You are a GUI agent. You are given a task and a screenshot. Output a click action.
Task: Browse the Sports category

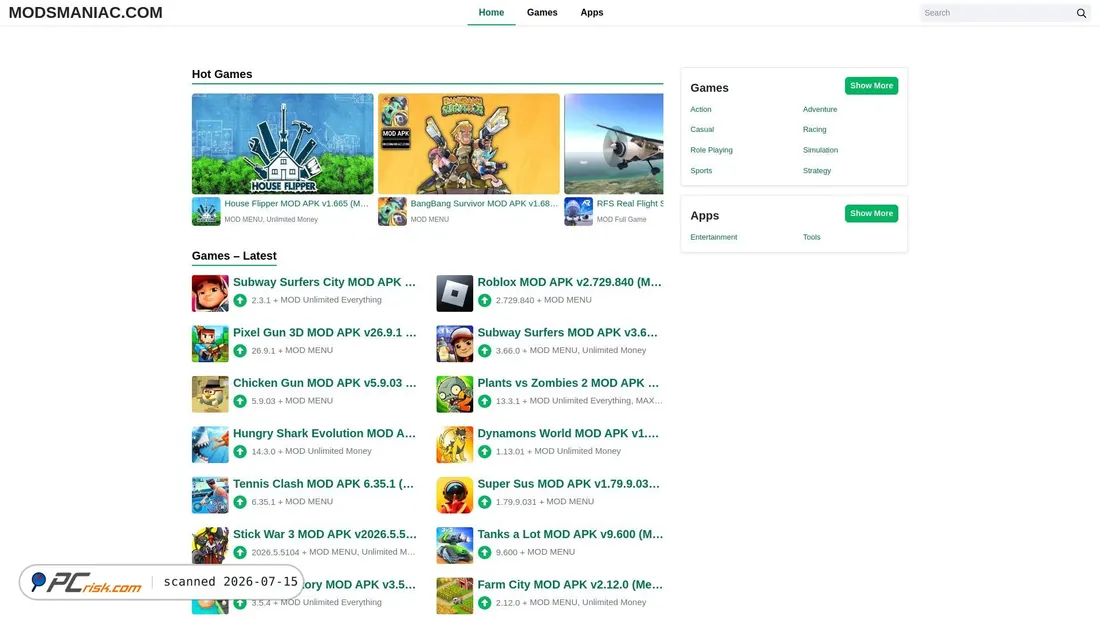(701, 171)
